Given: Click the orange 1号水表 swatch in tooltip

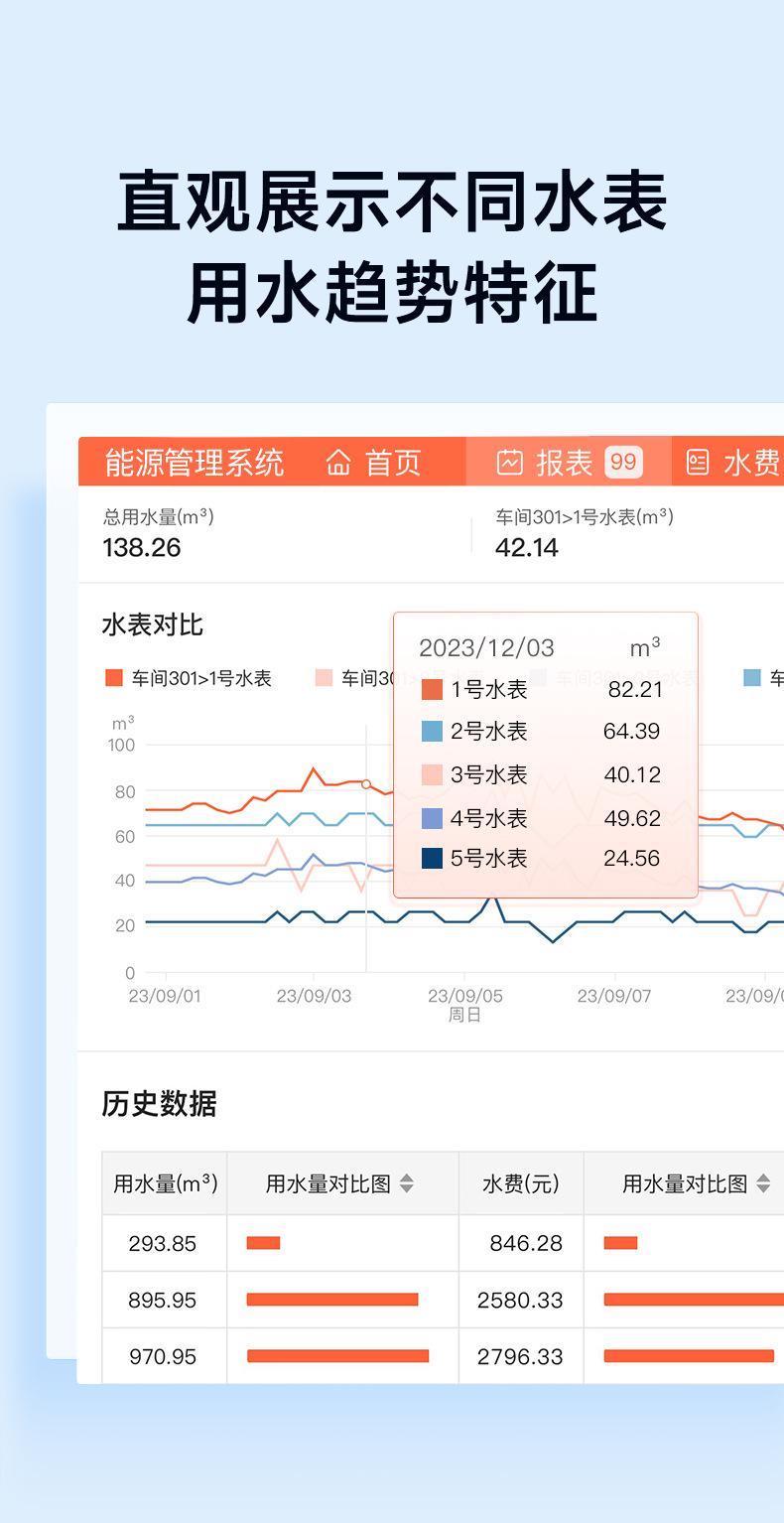Looking at the screenshot, I should tap(432, 690).
